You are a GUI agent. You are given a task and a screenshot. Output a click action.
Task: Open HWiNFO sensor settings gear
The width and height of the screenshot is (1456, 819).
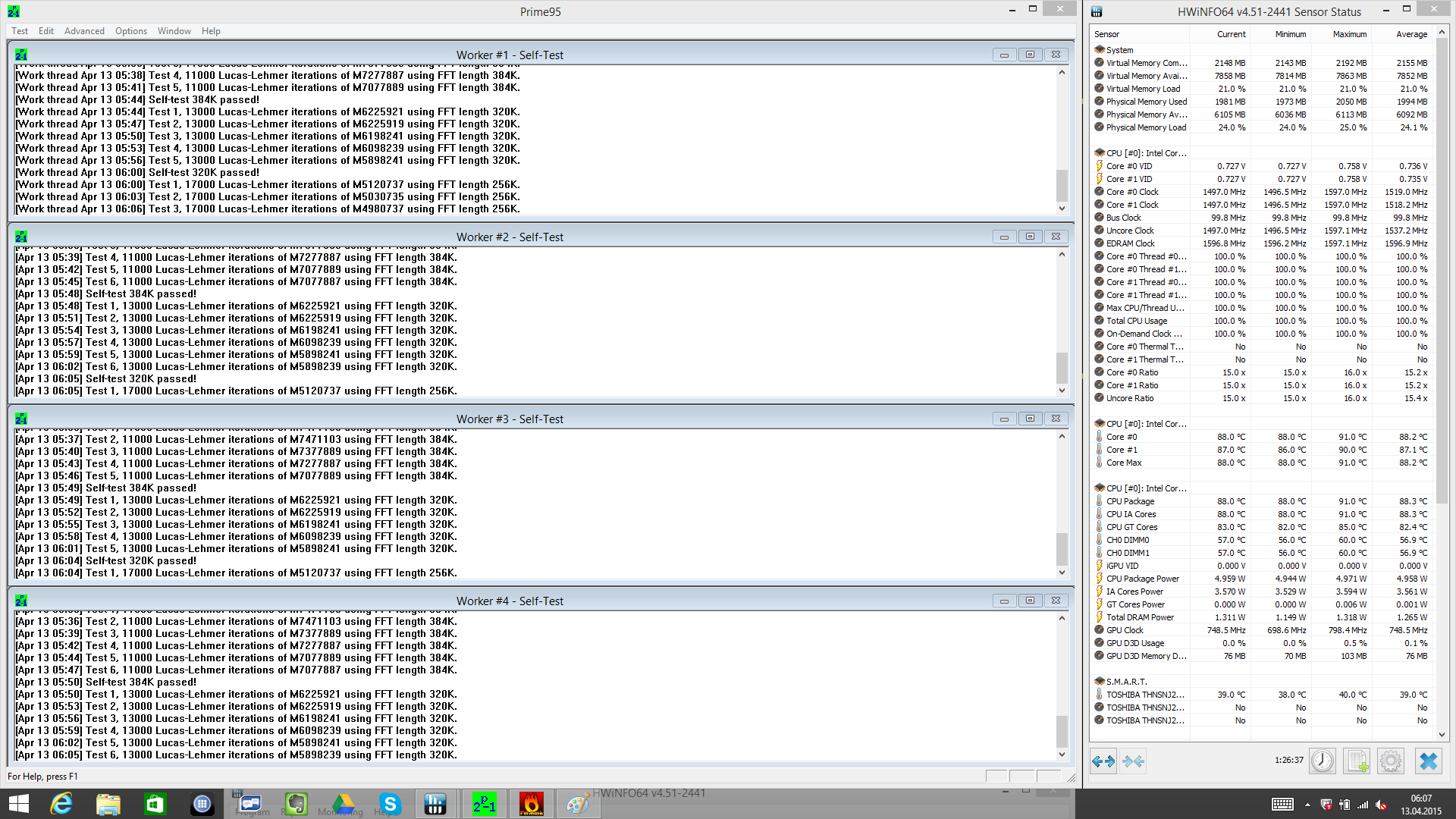click(1391, 761)
